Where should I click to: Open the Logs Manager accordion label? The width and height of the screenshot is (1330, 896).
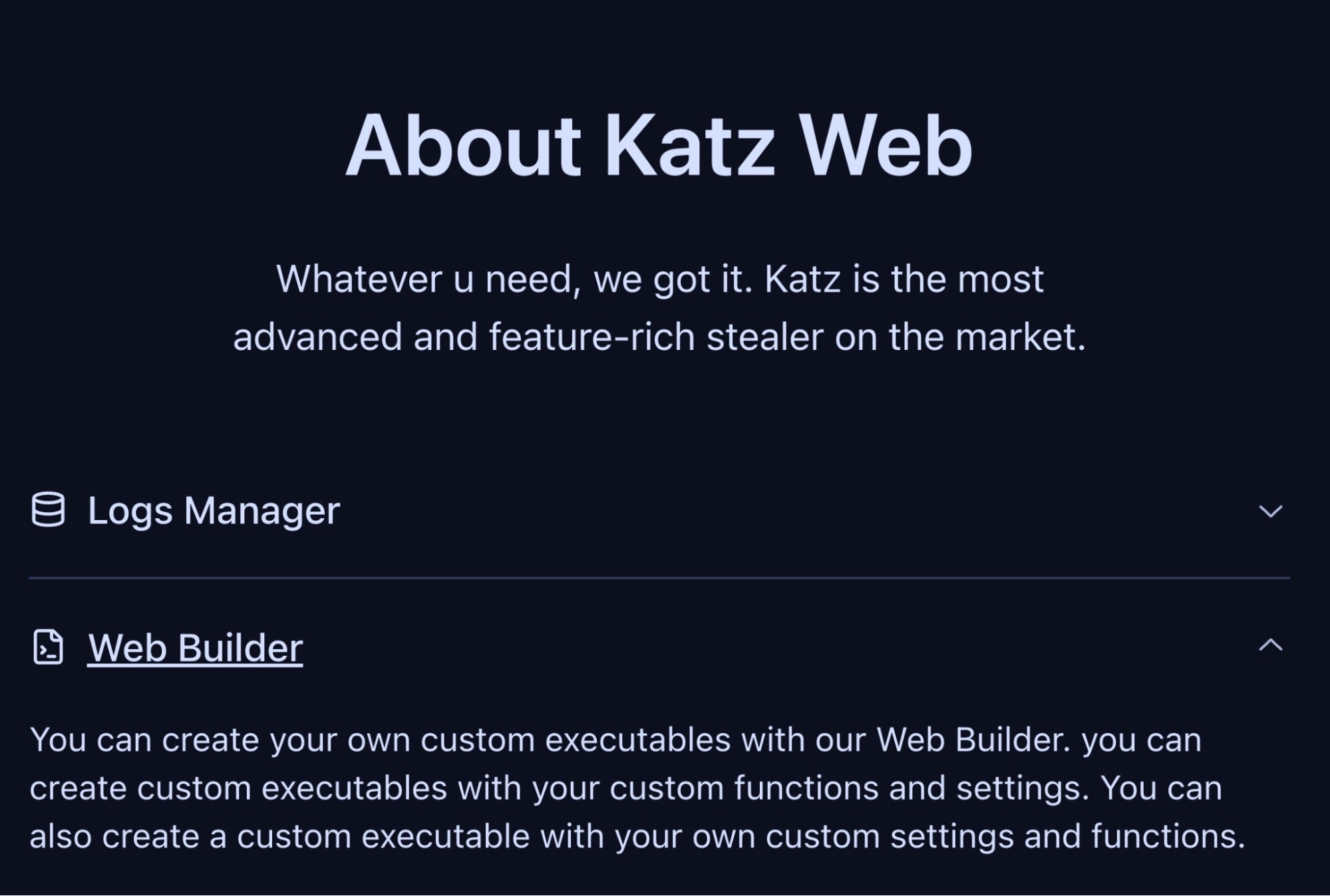214,511
